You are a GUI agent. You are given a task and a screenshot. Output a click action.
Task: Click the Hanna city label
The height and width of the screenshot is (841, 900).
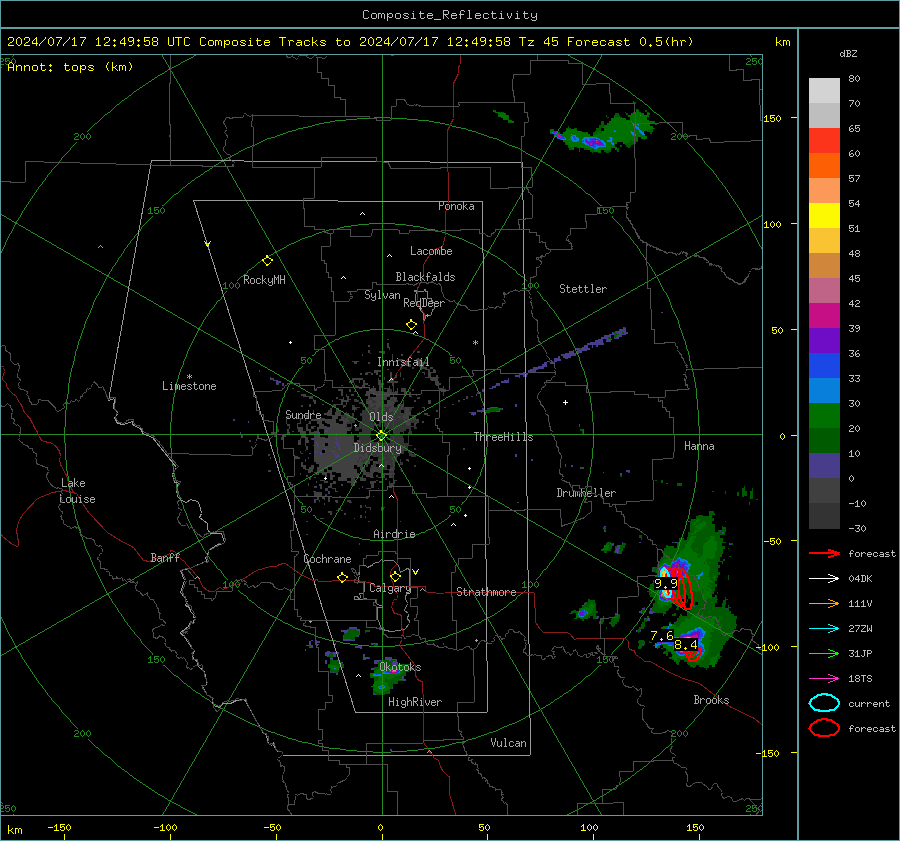point(699,446)
